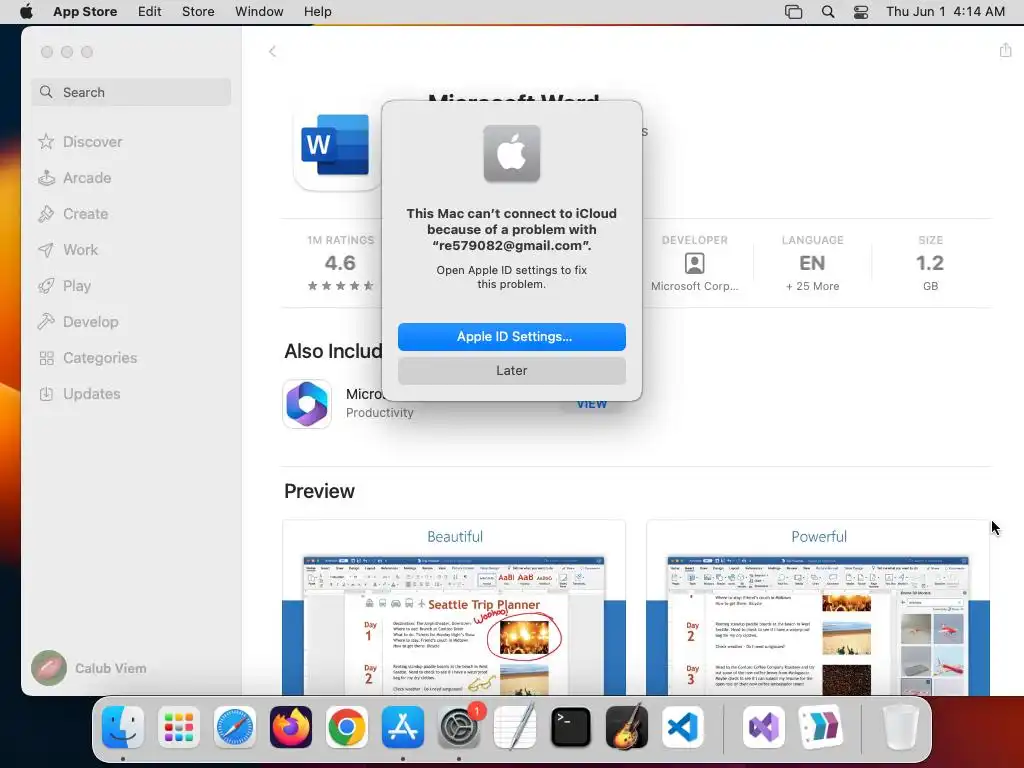Open the Discover section star icon

[x=46, y=142]
